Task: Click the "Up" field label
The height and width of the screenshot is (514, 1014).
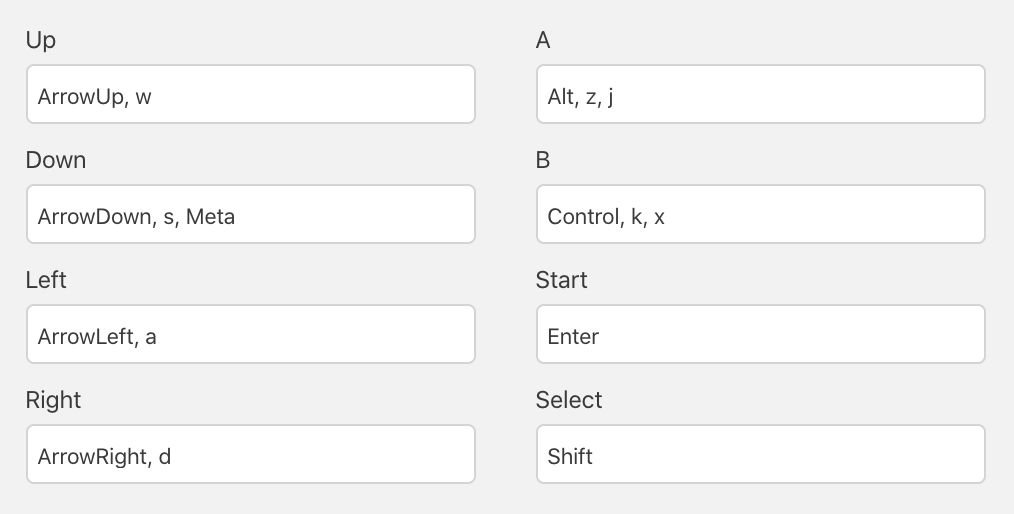Action: (41, 41)
